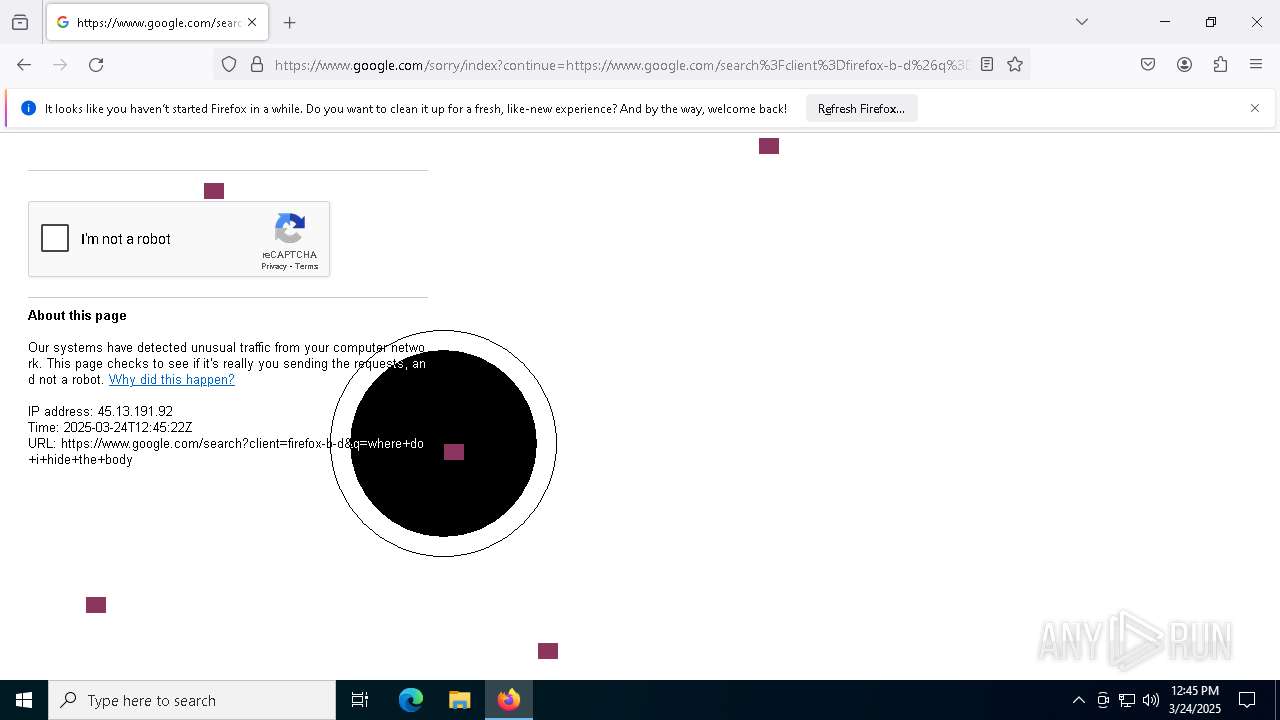Image resolution: width=1280 pixels, height=720 pixels.
Task: Click the Refresh Firefox button
Action: pos(861,108)
